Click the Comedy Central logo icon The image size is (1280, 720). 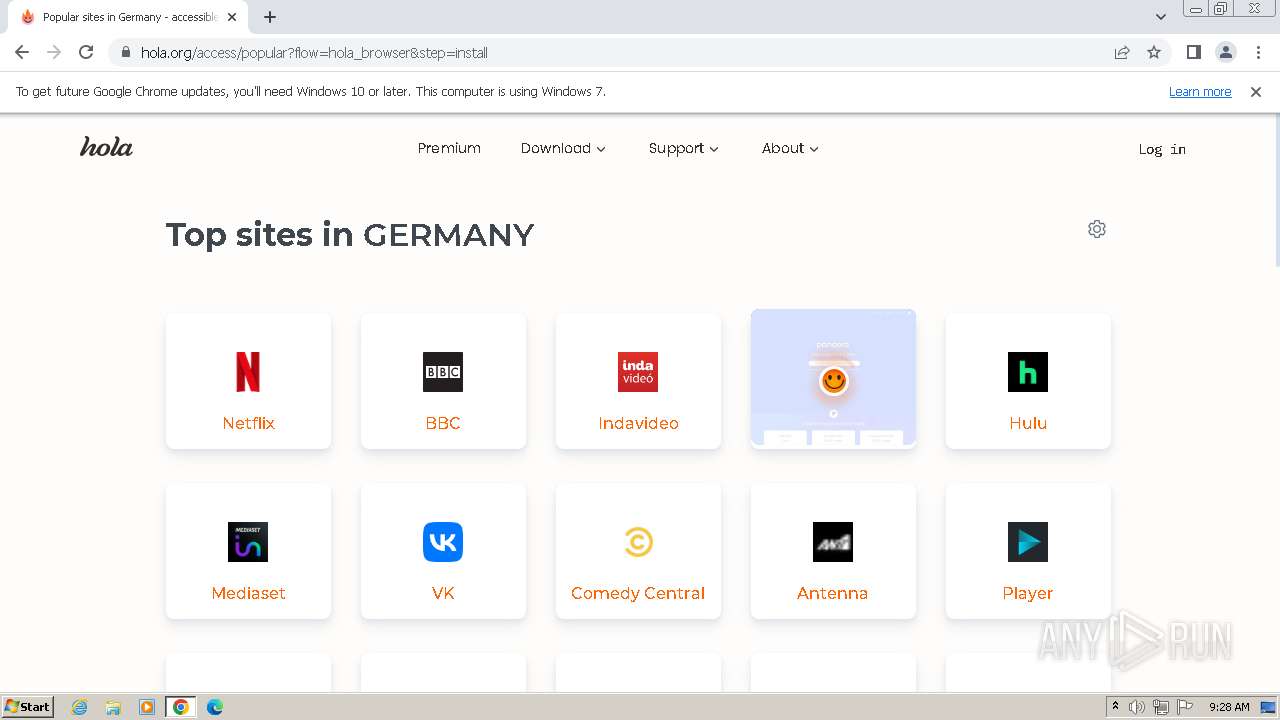[x=638, y=542]
